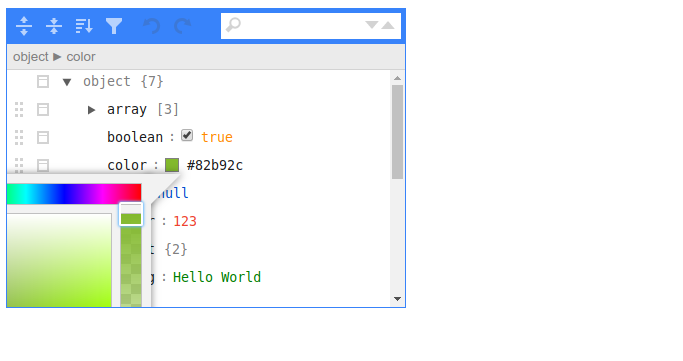Select 'object' in the breadcrumb path
Screen dimensions: 683x361
(x=30, y=57)
